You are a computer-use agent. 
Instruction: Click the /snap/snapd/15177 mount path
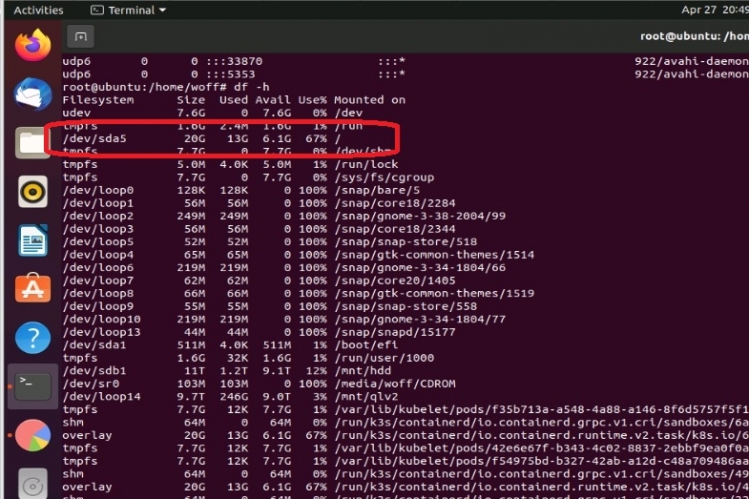click(x=395, y=332)
